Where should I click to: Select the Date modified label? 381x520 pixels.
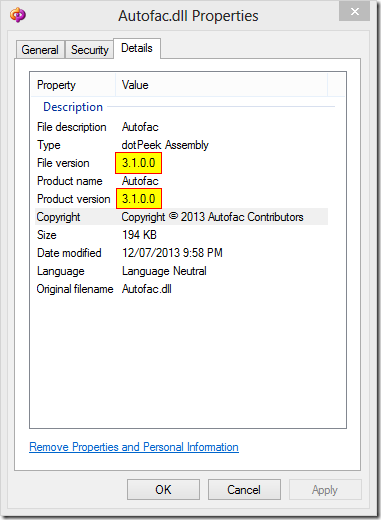coord(69,253)
